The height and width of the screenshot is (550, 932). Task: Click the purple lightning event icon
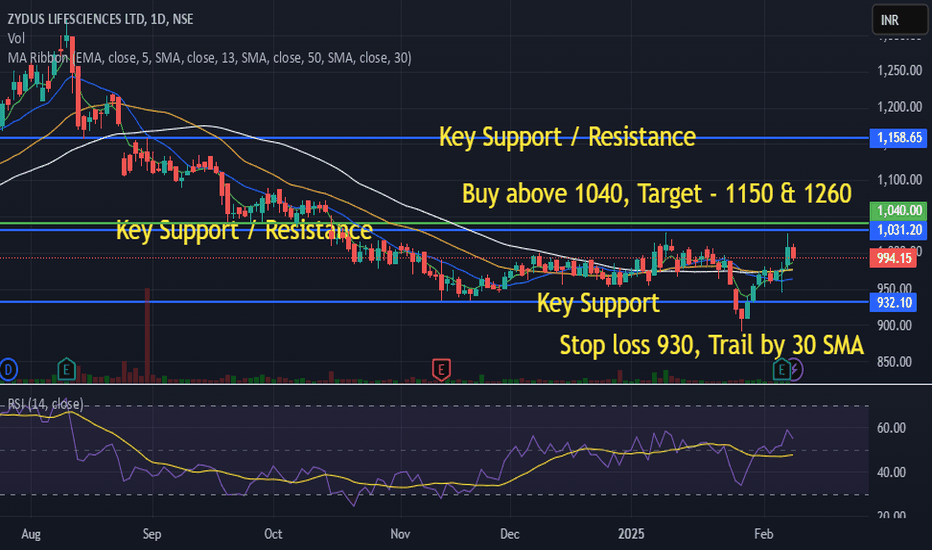(x=796, y=370)
